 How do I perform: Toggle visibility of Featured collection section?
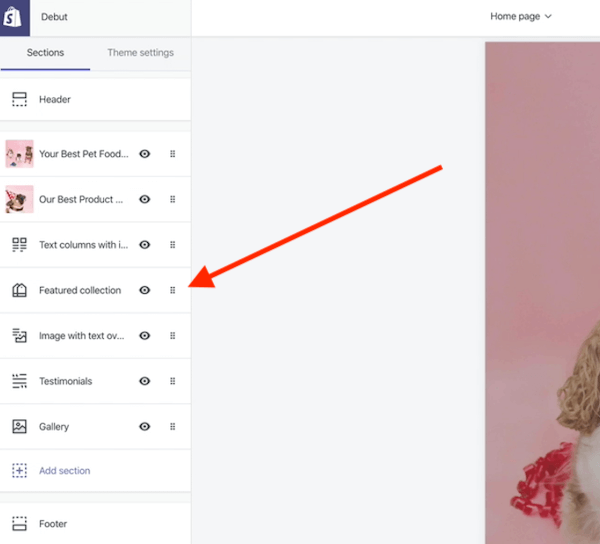[145, 290]
